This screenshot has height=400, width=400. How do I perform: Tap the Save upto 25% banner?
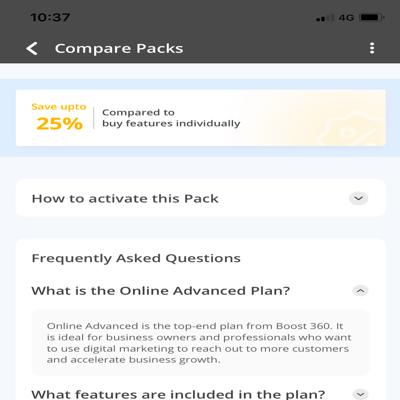point(201,118)
